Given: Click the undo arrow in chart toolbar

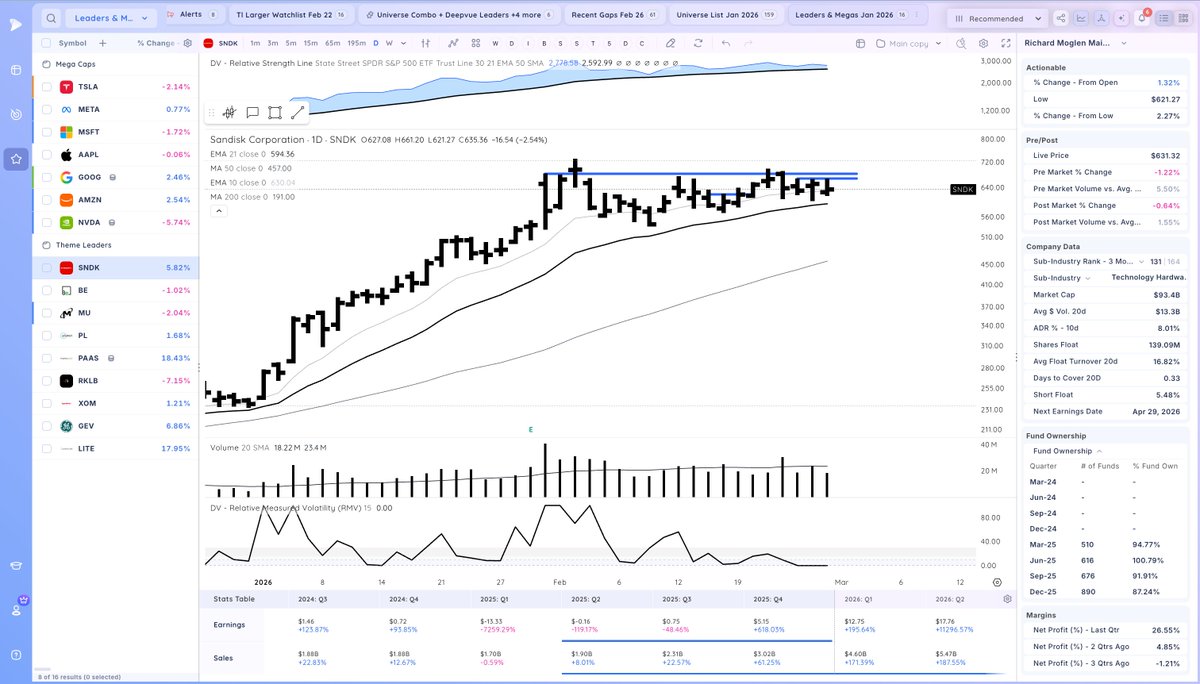Looking at the screenshot, I should (x=726, y=43).
